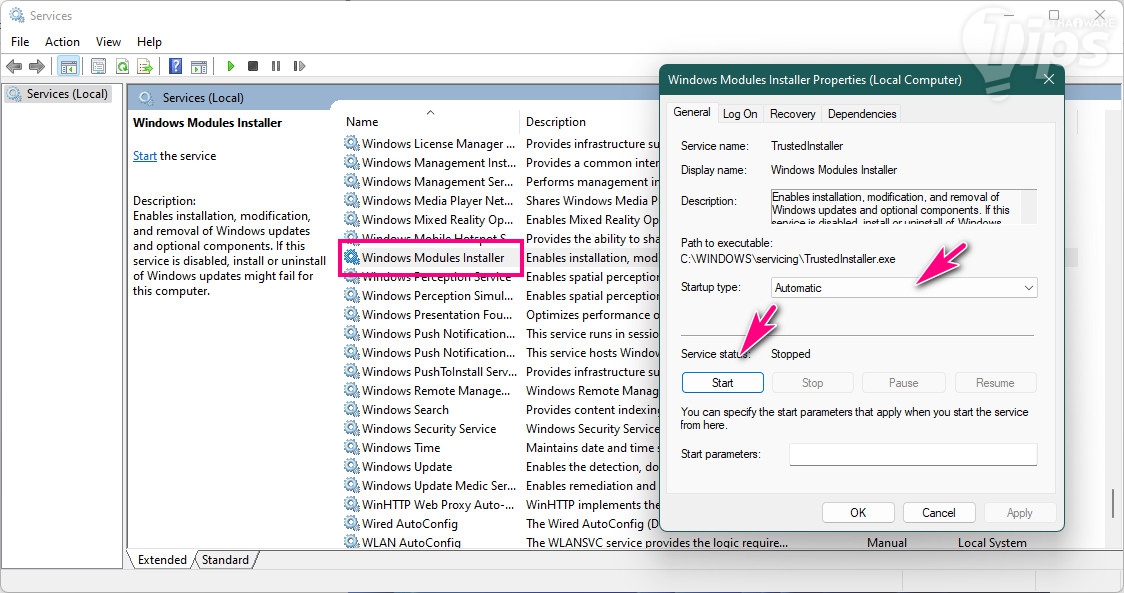The width and height of the screenshot is (1124, 593).
Task: Click the green Start Service play icon
Action: (x=231, y=66)
